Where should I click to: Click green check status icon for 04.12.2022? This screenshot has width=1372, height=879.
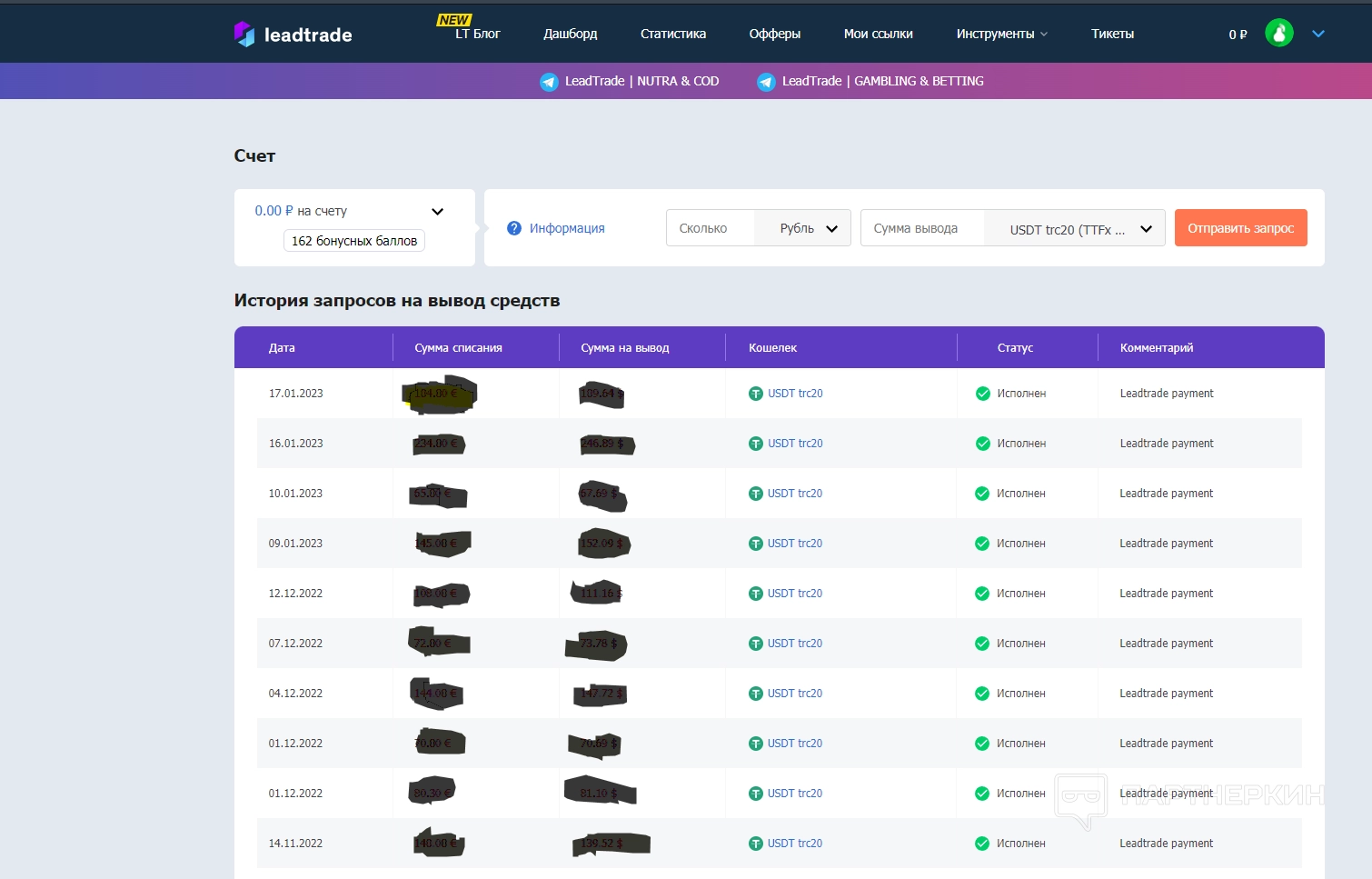click(982, 694)
